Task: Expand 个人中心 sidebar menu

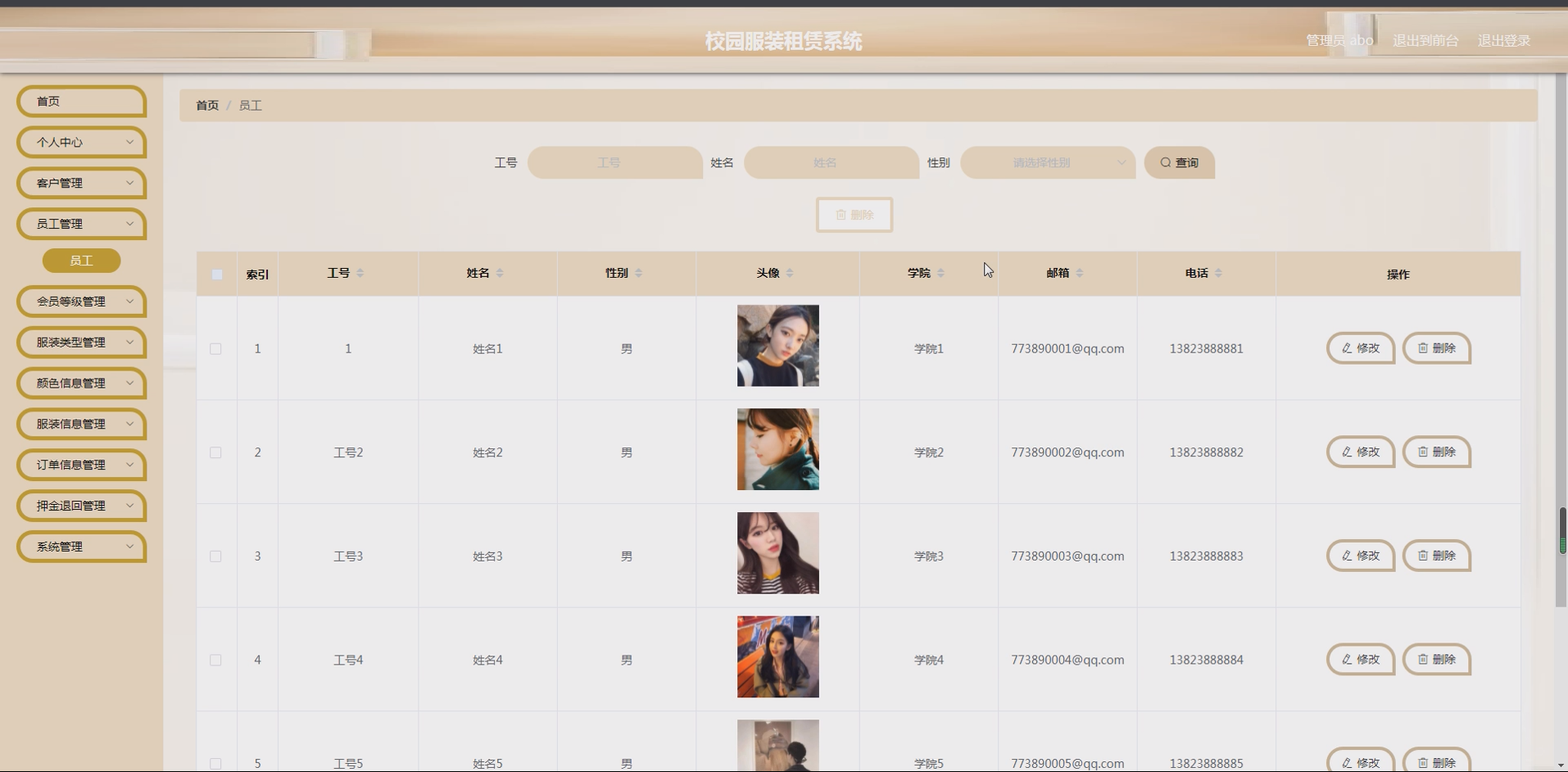Action: 81,142
